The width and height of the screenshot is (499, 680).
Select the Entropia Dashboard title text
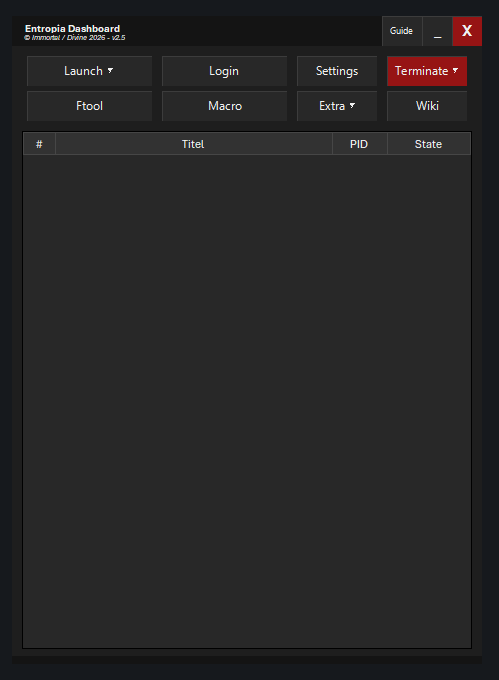(x=72, y=29)
